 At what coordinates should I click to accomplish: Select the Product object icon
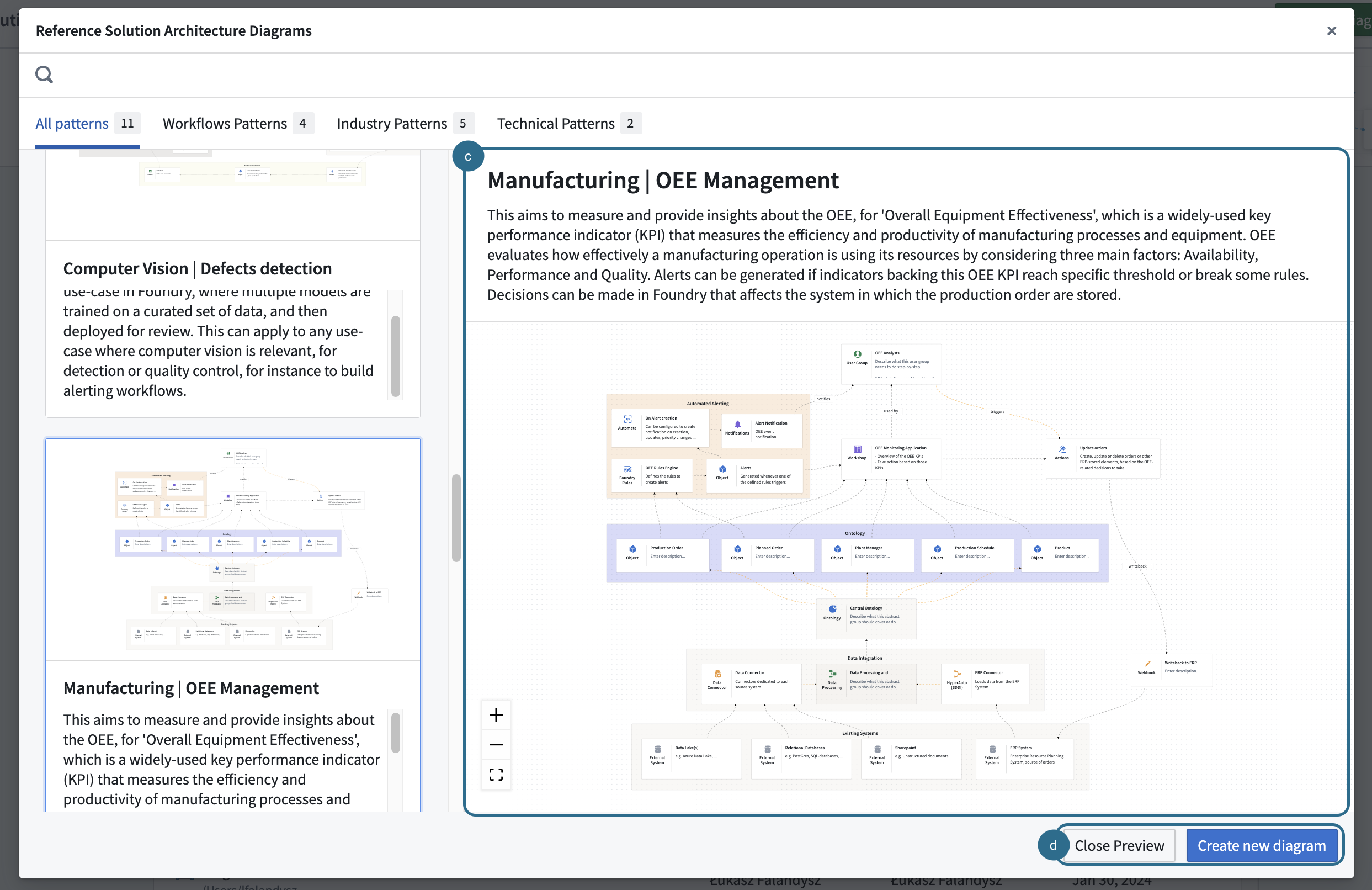point(1037,549)
